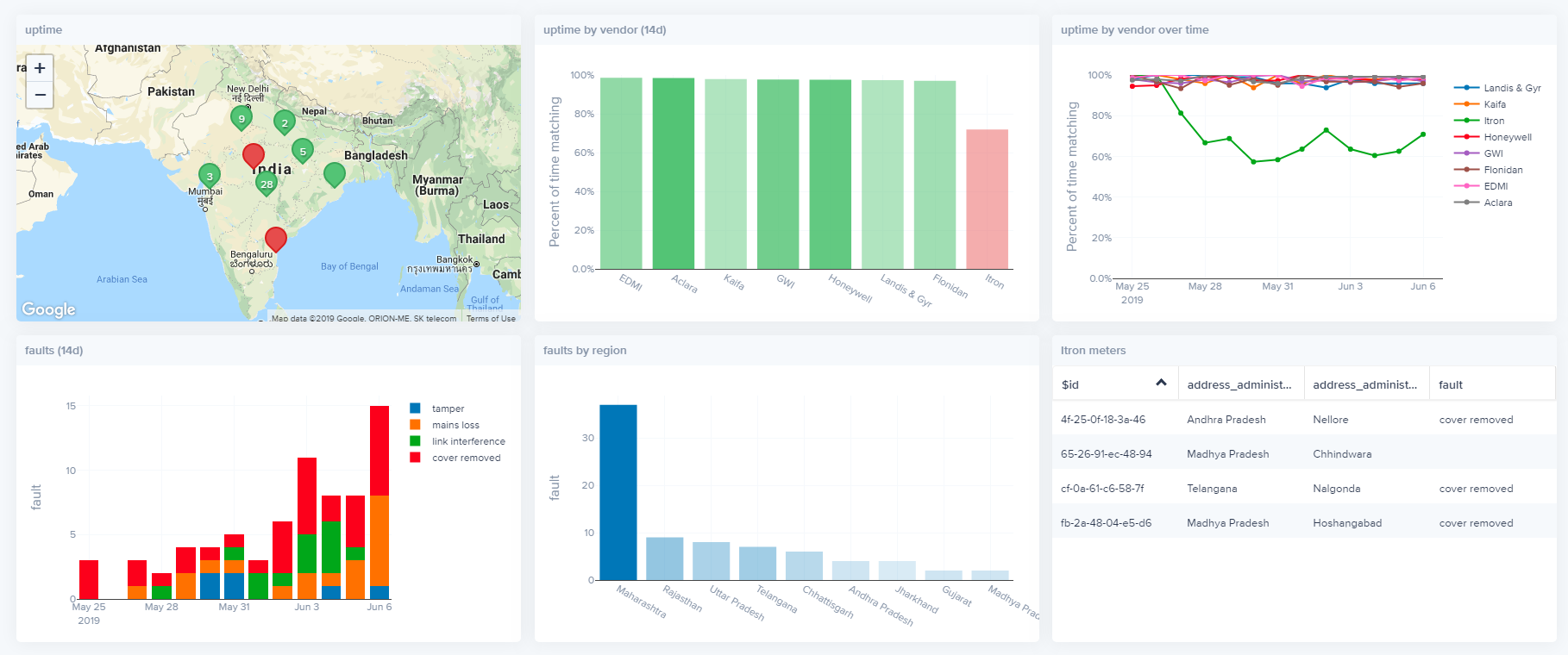Select table row 4f-25-0f-18-3a-46
The width and height of the screenshot is (1568, 655).
[x=1303, y=420]
